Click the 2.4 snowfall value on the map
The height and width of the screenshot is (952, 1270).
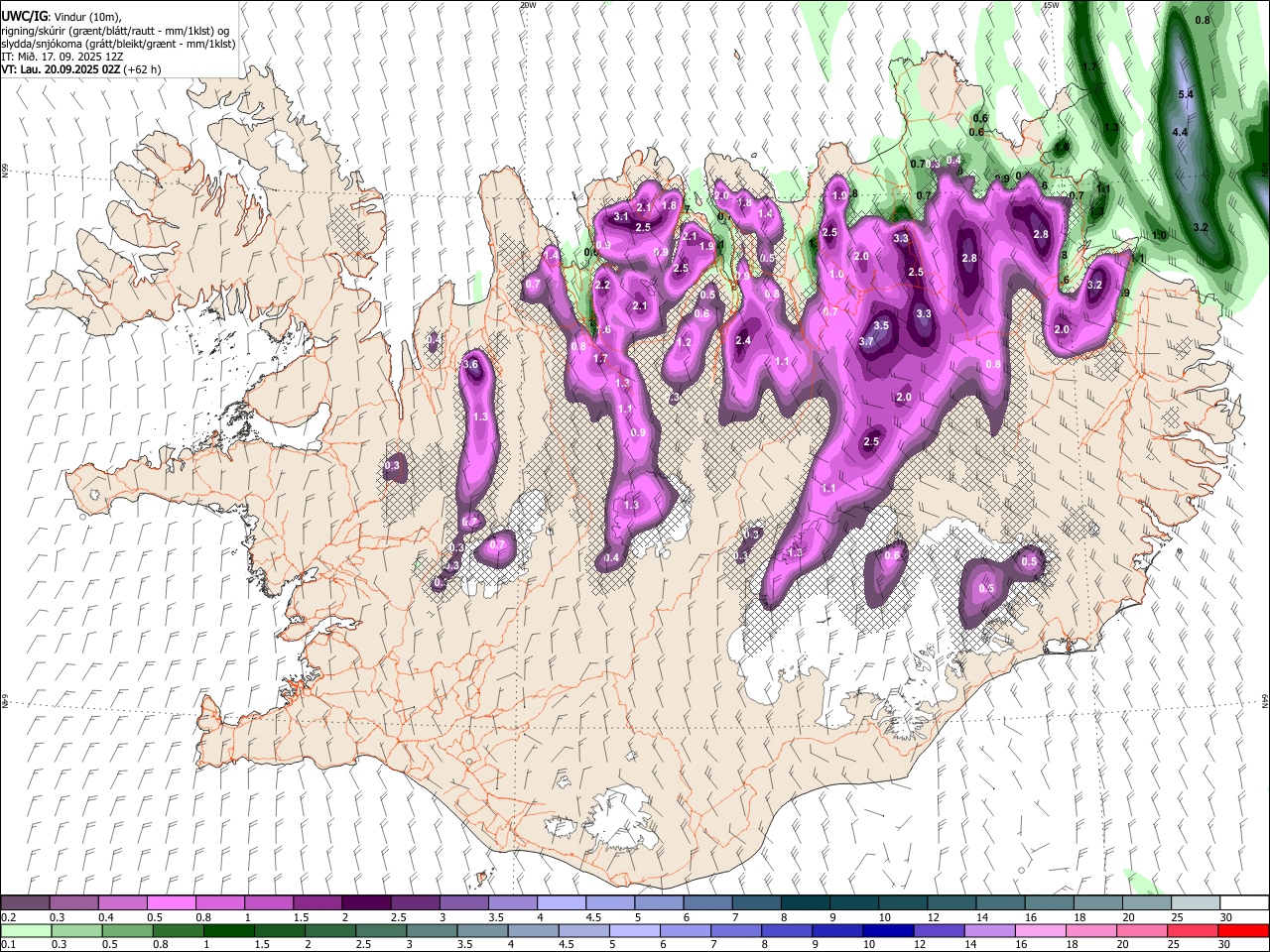click(x=743, y=340)
